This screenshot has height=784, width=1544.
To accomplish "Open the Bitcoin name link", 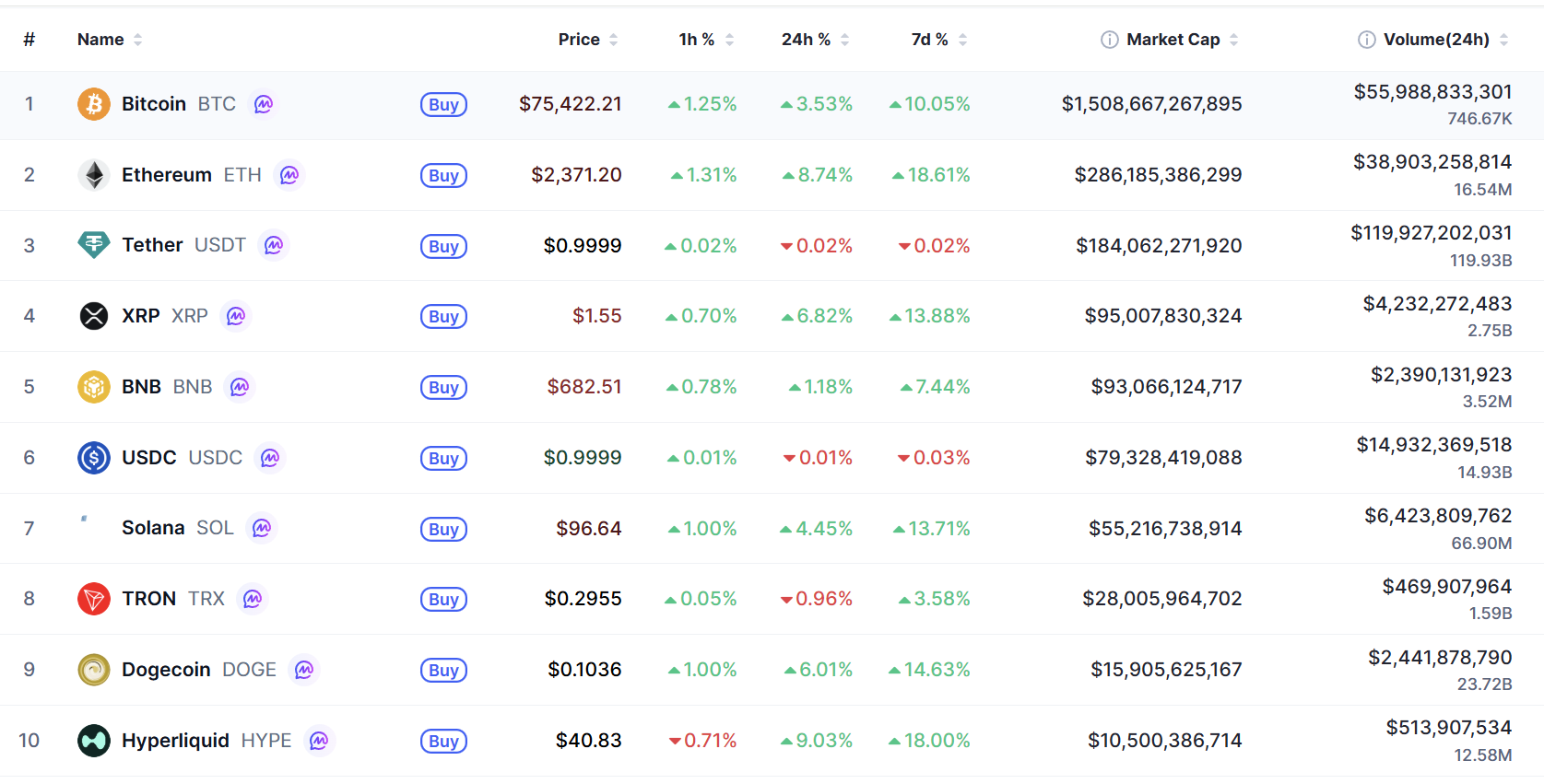I will [x=154, y=104].
